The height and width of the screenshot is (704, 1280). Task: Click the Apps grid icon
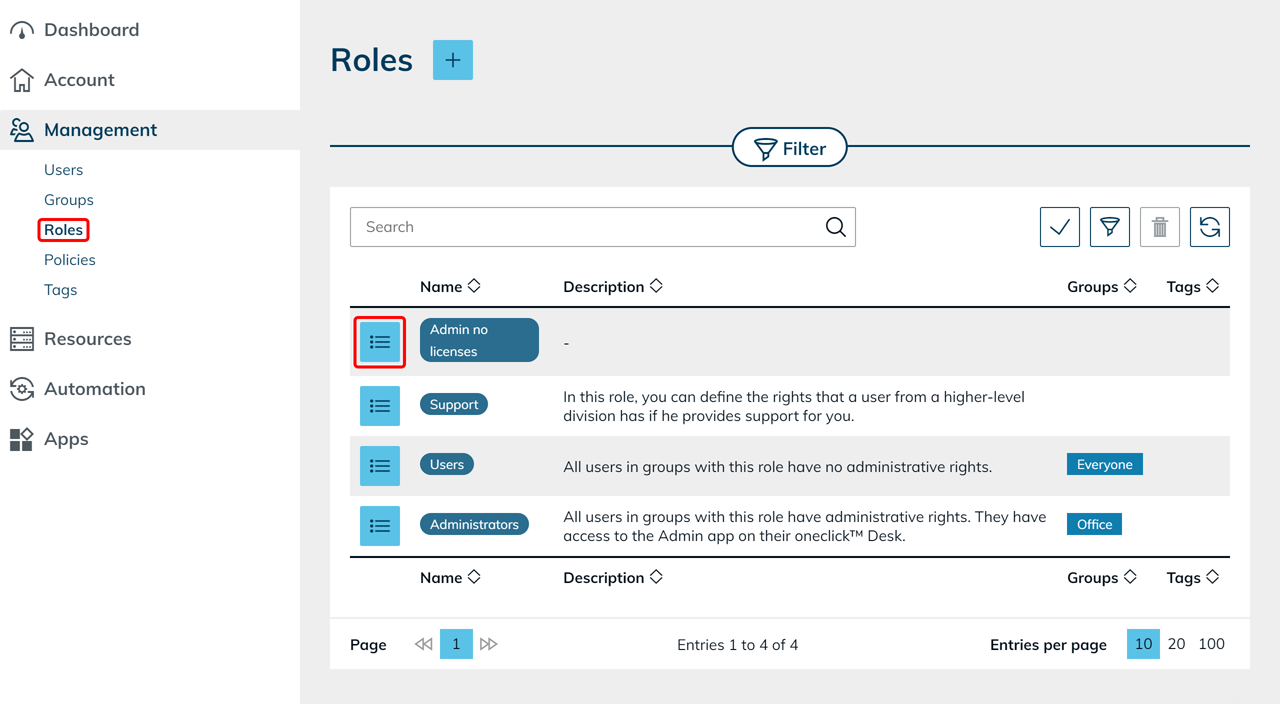[22, 439]
